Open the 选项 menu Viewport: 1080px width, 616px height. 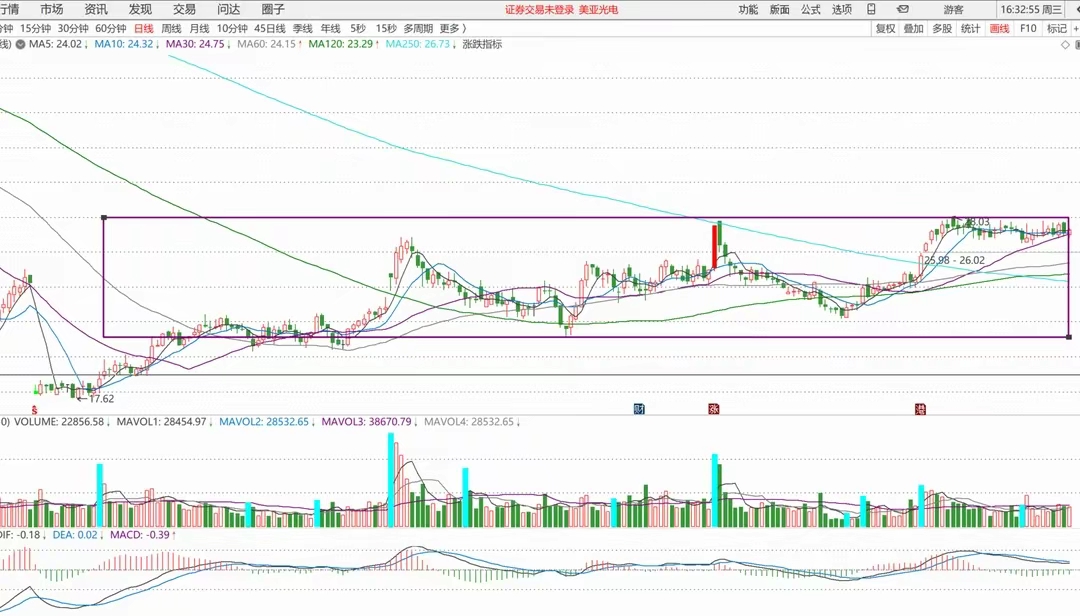pyautogui.click(x=842, y=10)
